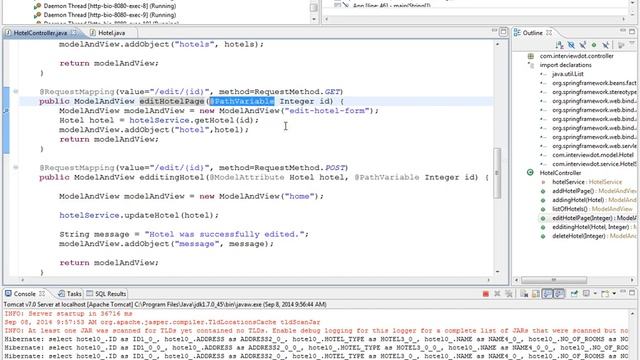Click "Hotel was successfully edited." string
This screenshot has height=360, width=640.
224,234
